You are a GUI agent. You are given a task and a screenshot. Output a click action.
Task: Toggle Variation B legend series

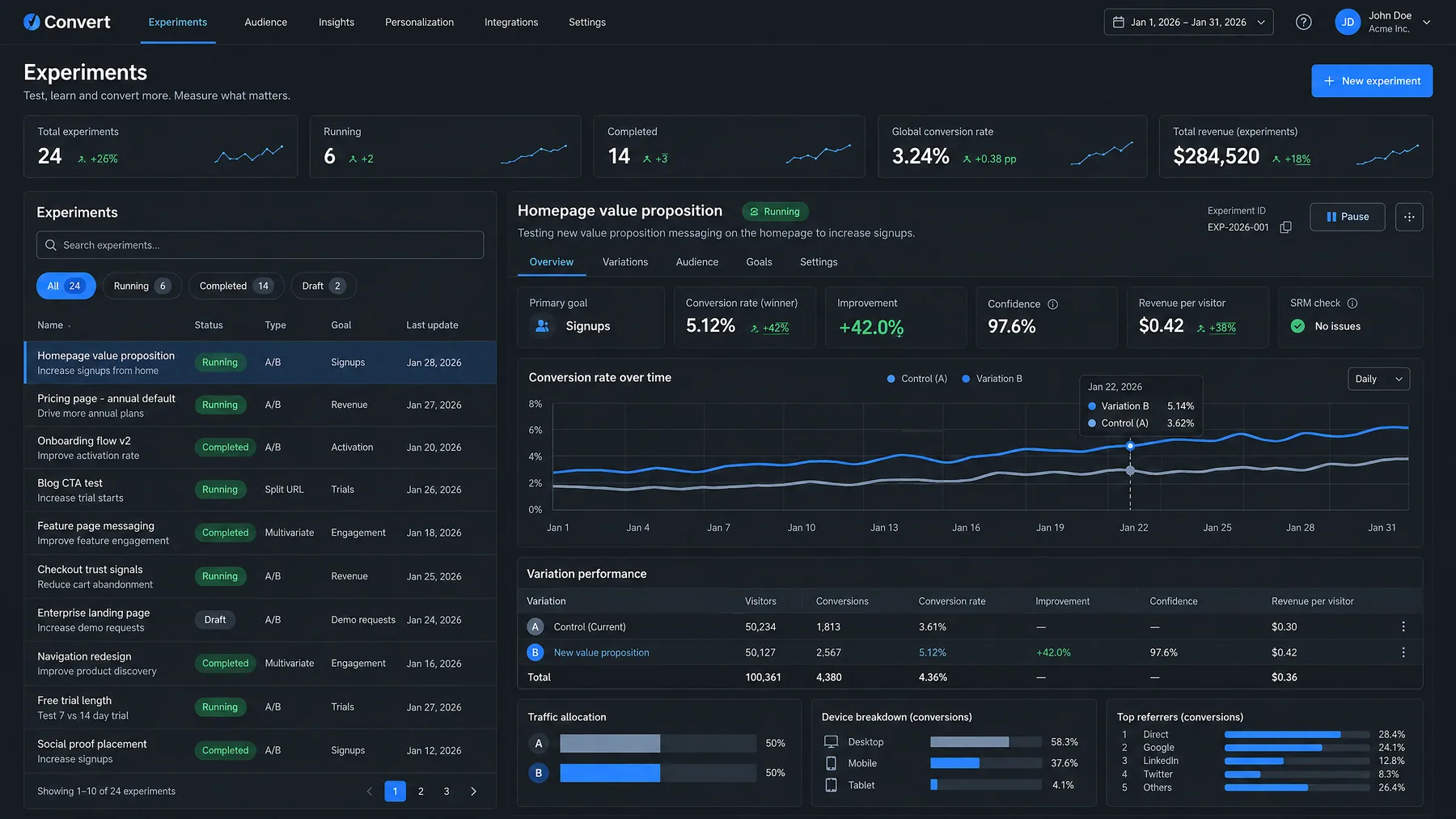992,379
